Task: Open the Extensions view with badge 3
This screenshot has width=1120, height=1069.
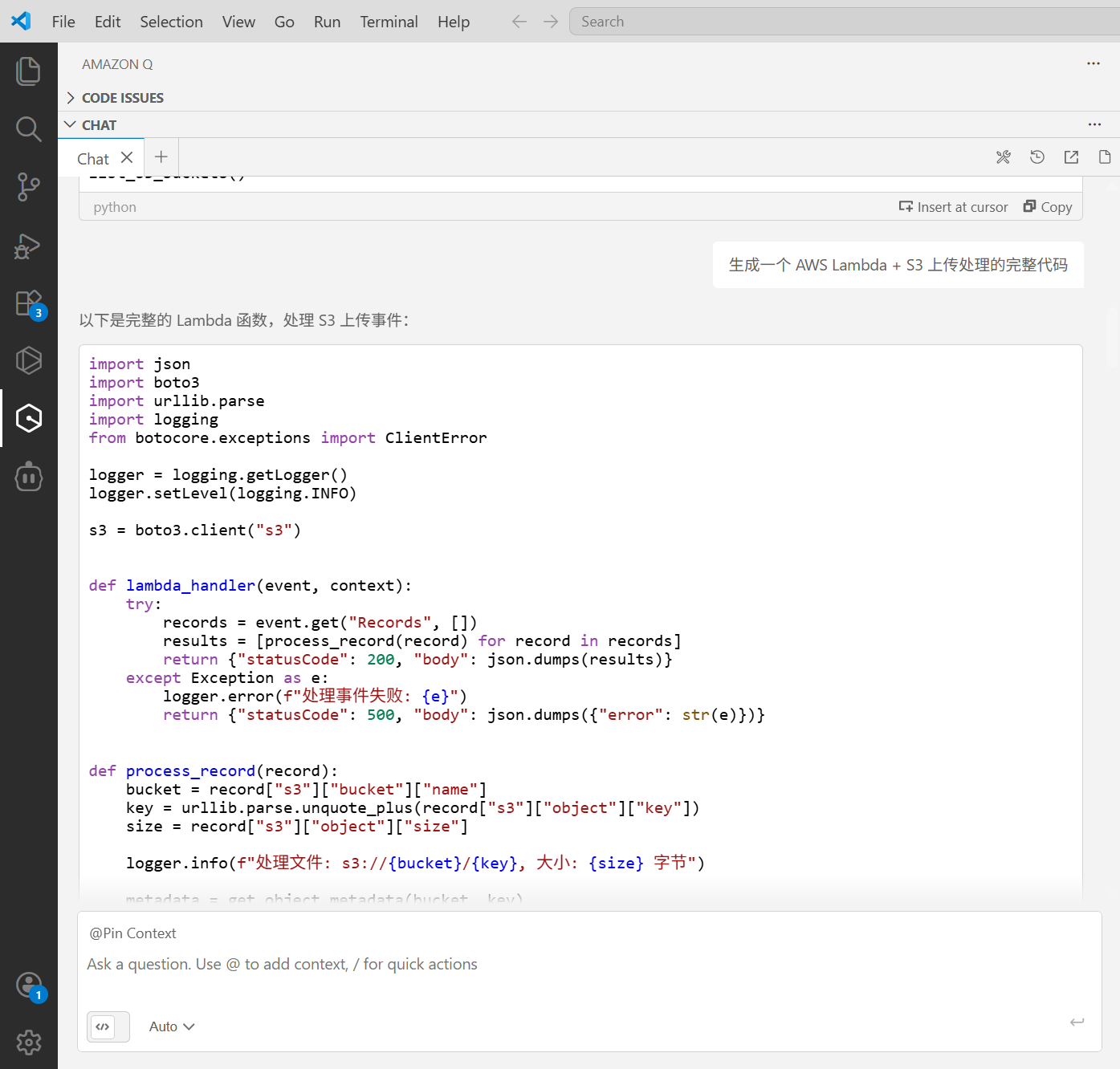Action: 29,303
